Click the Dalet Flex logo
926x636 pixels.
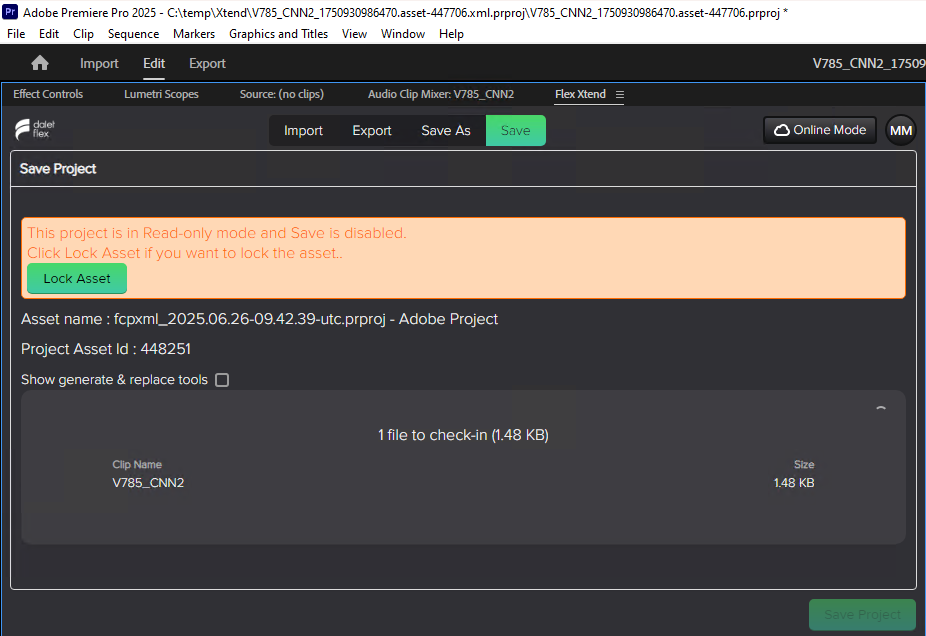point(35,129)
